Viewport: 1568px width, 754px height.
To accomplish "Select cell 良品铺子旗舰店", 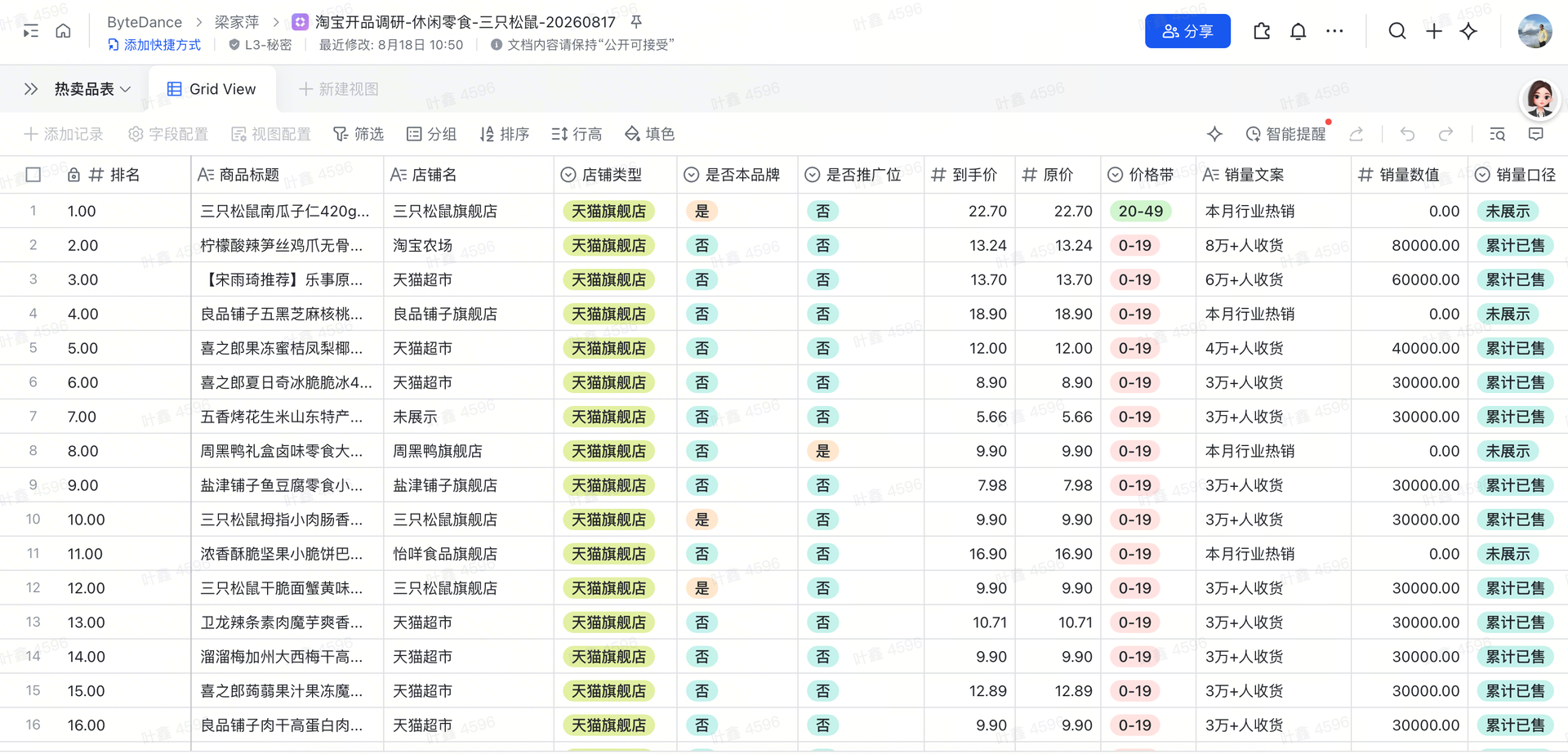I will (x=469, y=314).
